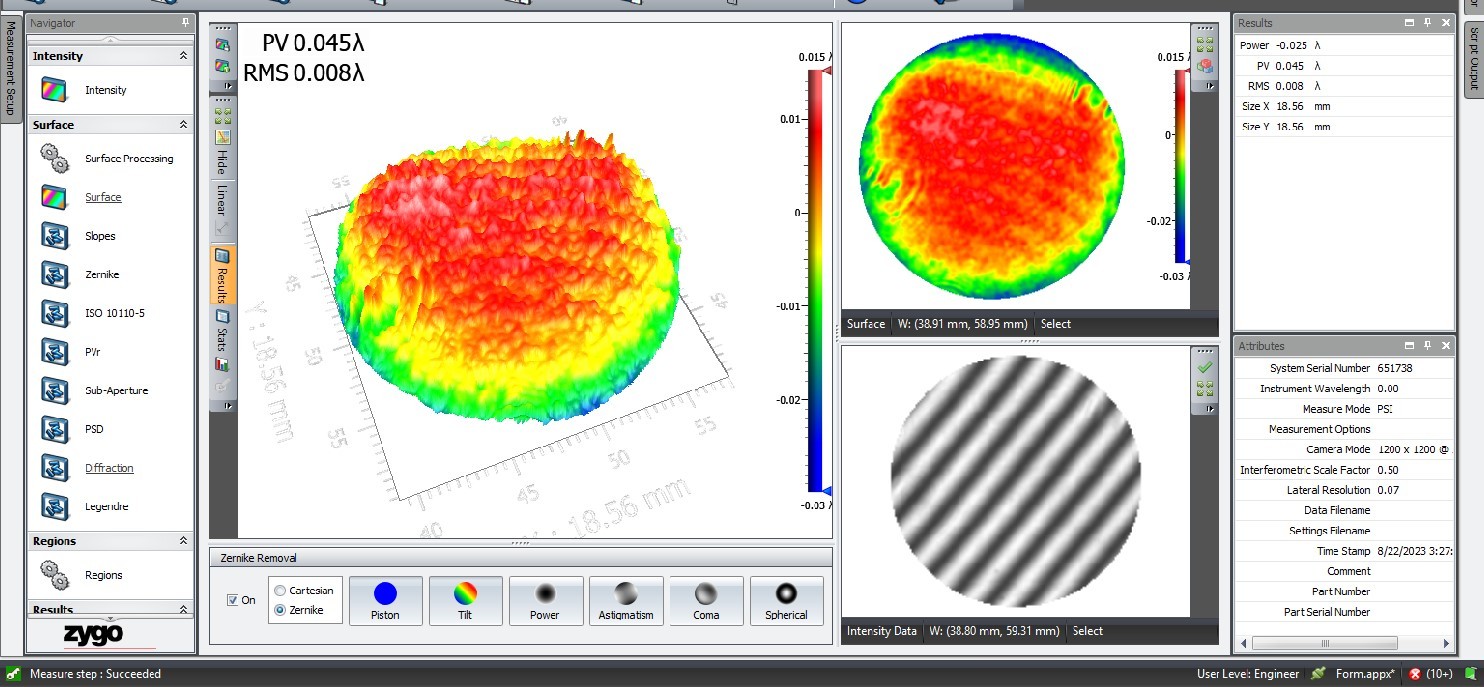
Task: Toggle Piston removal
Action: tap(385, 601)
